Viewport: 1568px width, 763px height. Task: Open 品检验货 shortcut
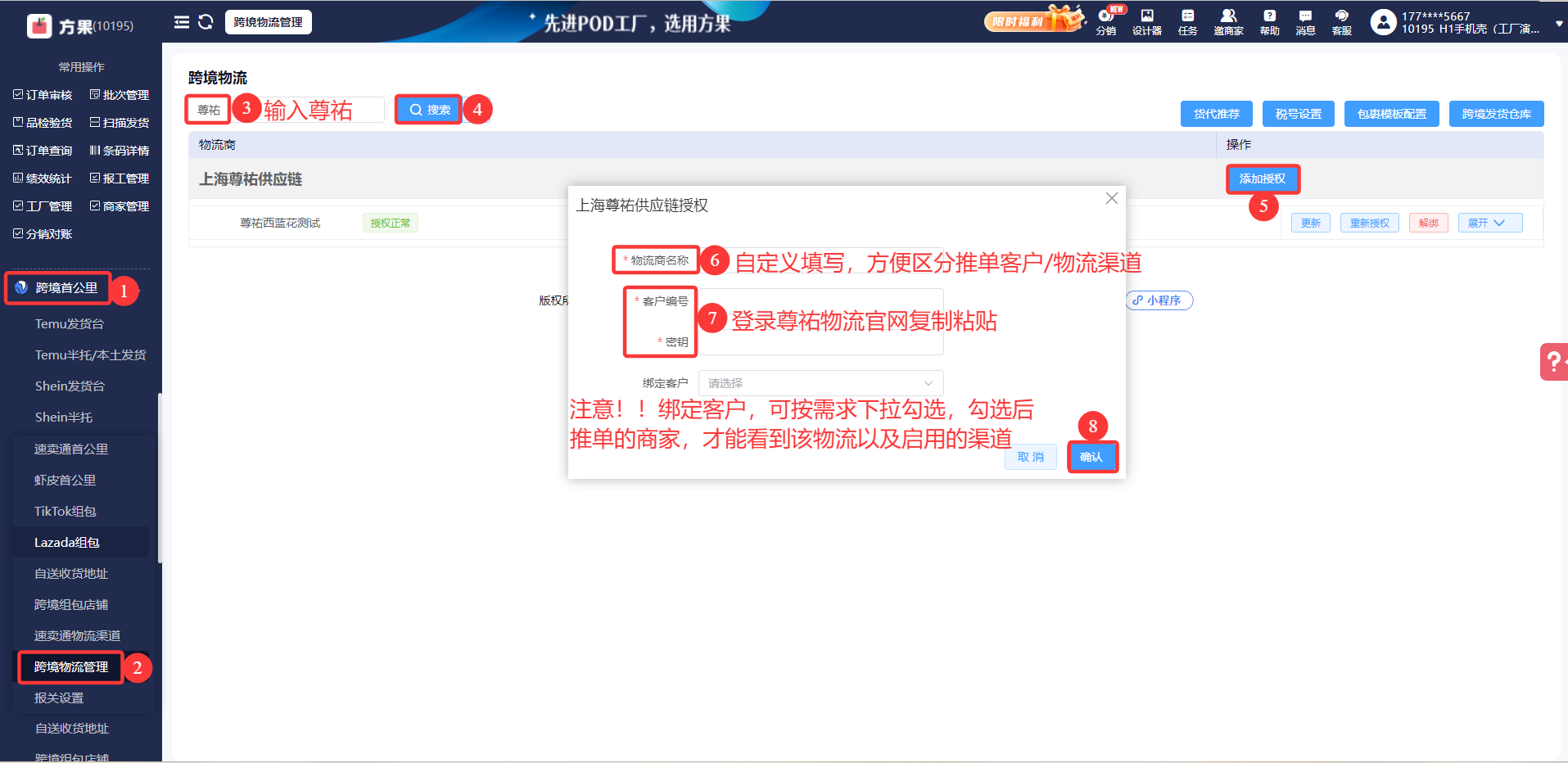[x=43, y=123]
